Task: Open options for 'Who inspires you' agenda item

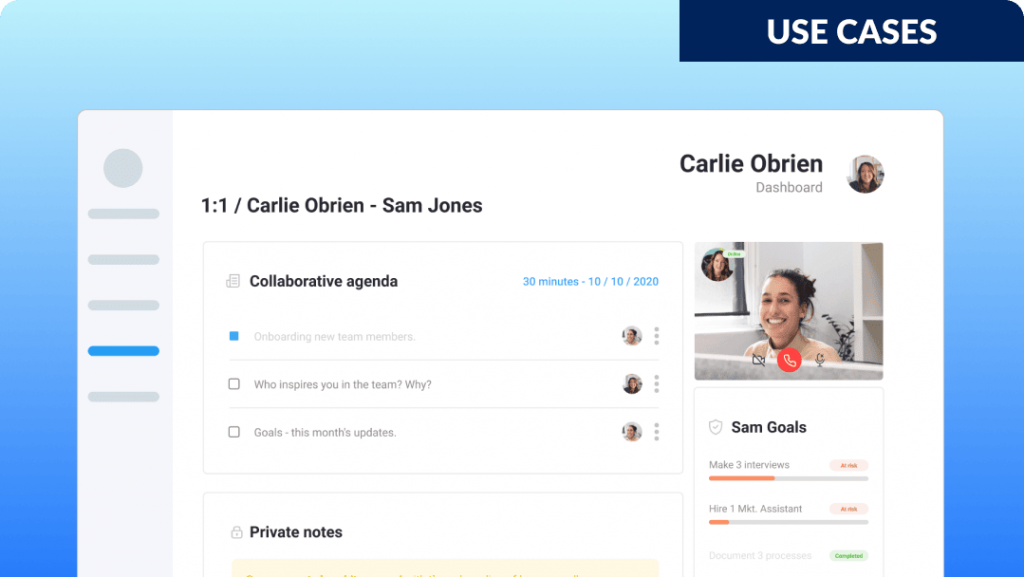Action: tap(657, 384)
